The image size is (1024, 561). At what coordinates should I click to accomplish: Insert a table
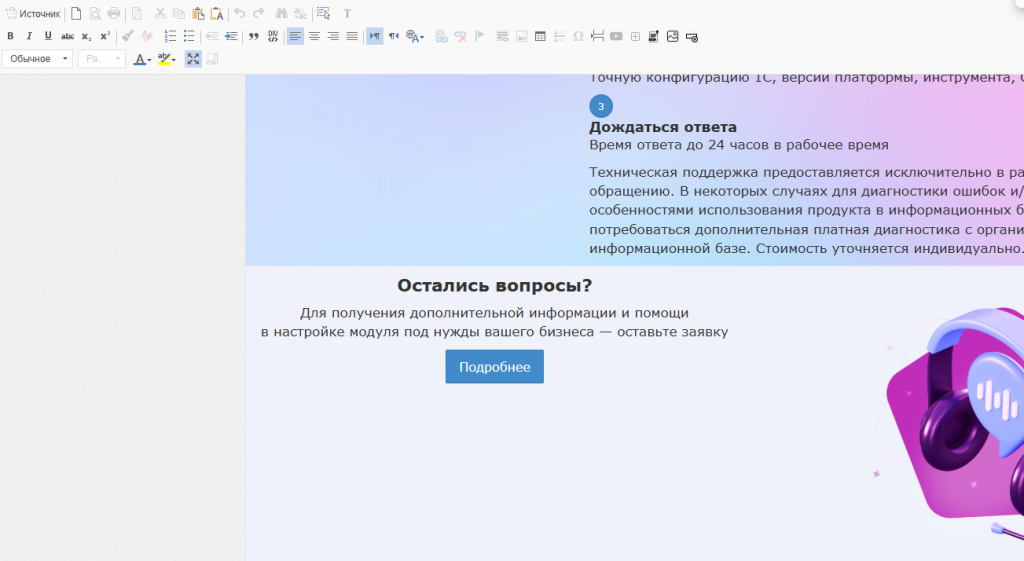[x=540, y=36]
